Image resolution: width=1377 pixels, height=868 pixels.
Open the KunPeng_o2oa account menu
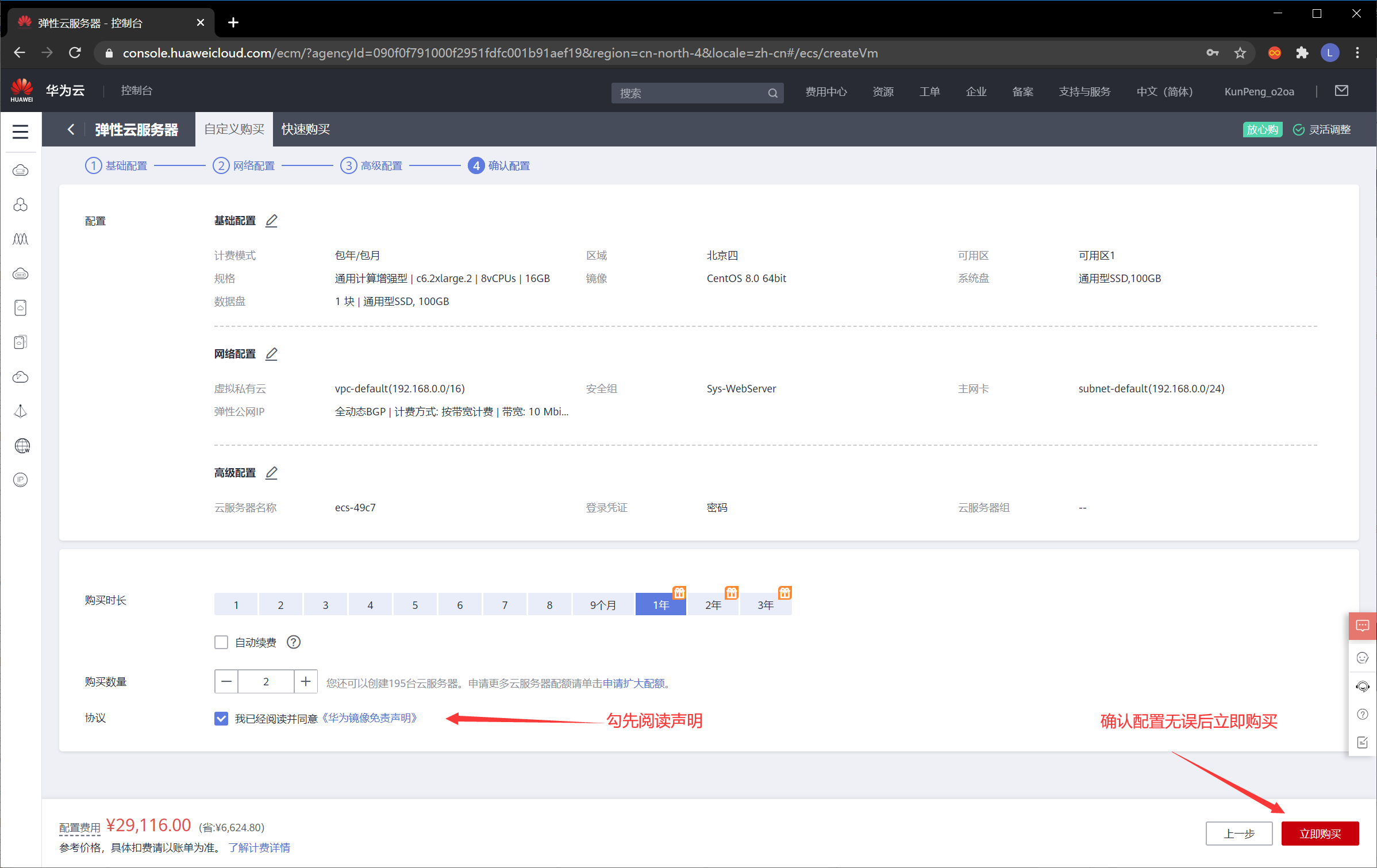pos(1259,91)
